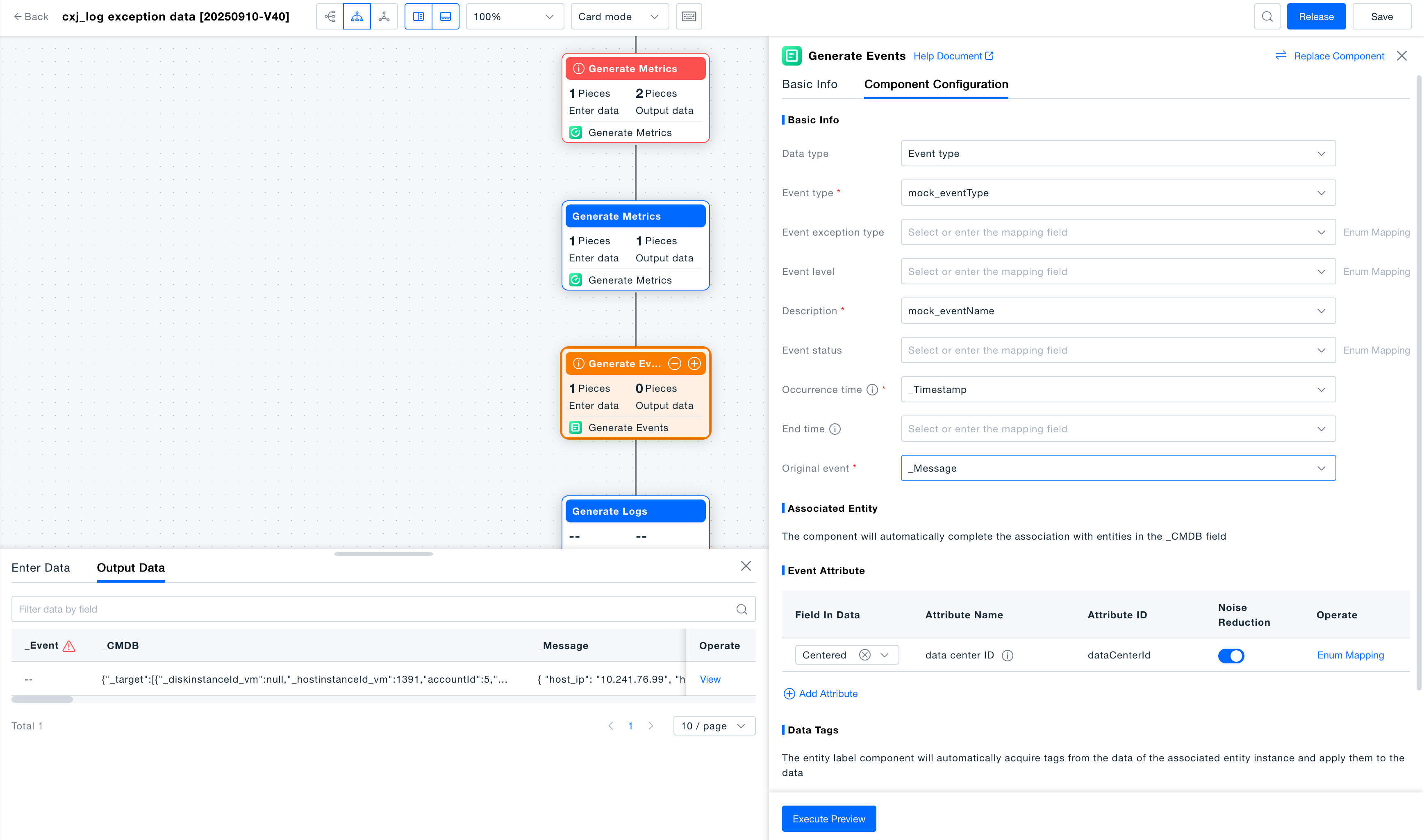1424x840 pixels.
Task: Click the Filter data by field input
Action: click(374, 609)
